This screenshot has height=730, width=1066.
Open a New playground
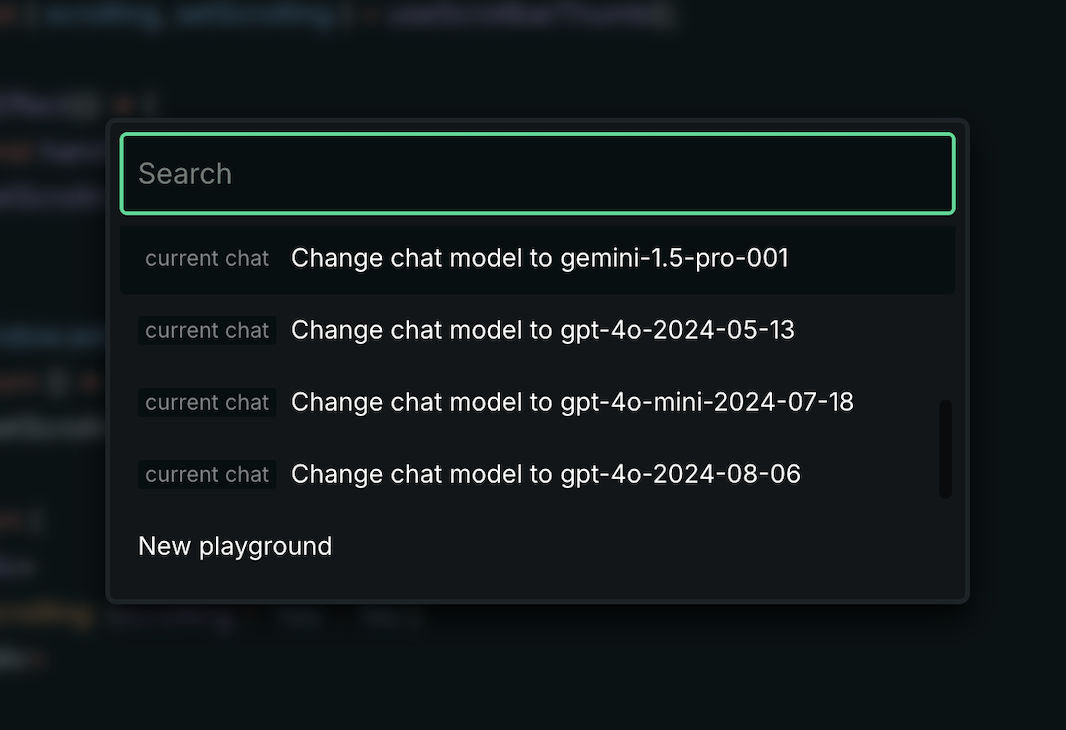tap(235, 547)
